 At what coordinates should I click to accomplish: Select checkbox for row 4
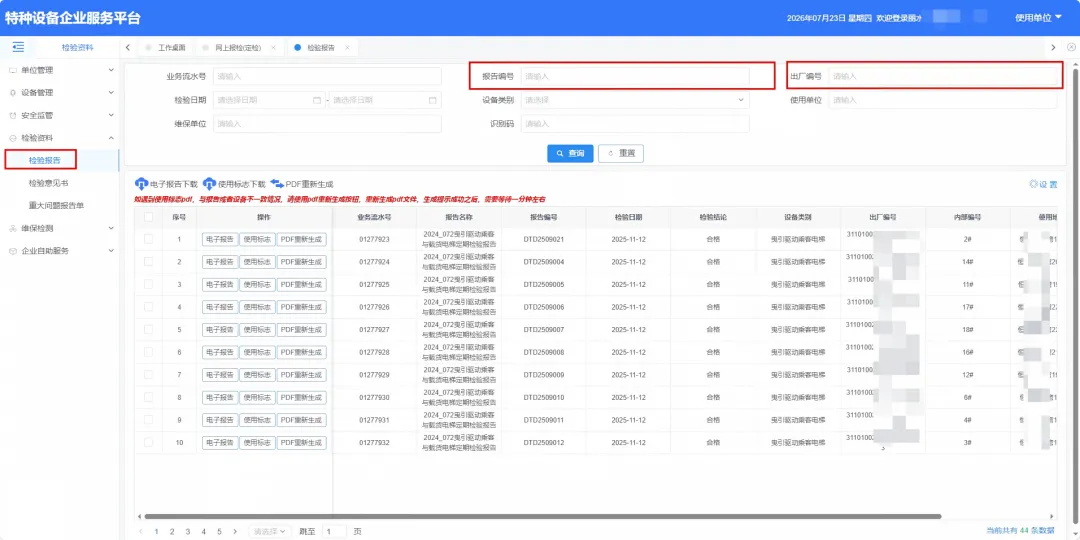pyautogui.click(x=148, y=307)
